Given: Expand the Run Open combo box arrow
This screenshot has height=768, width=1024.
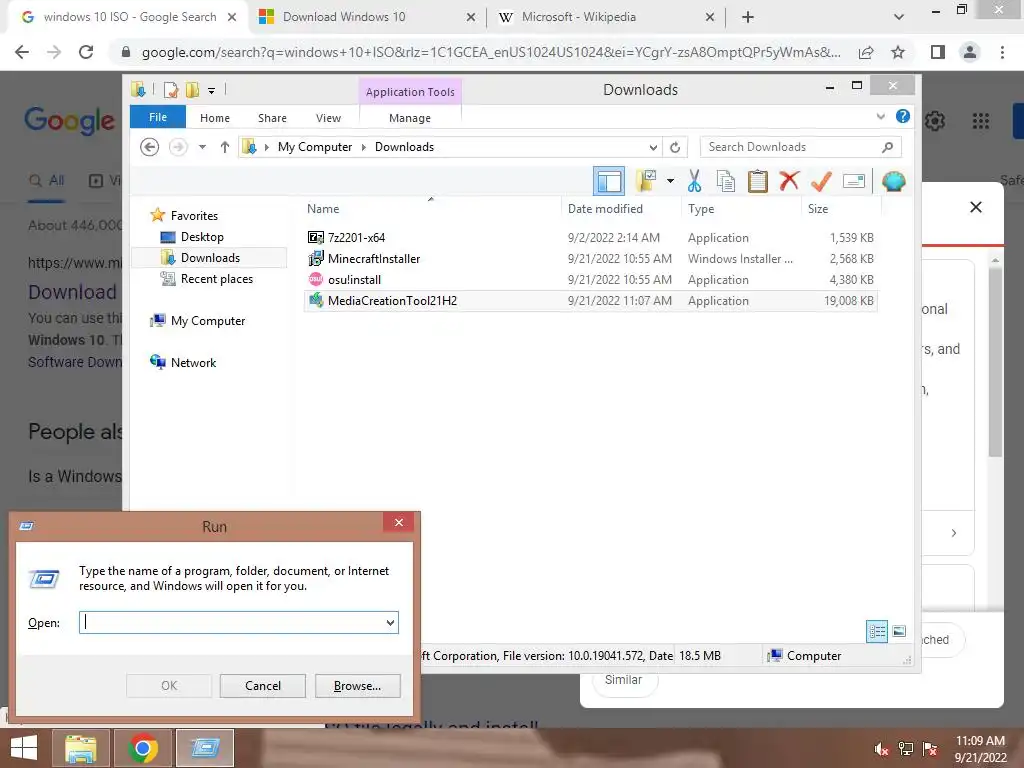Looking at the screenshot, I should coord(390,622).
